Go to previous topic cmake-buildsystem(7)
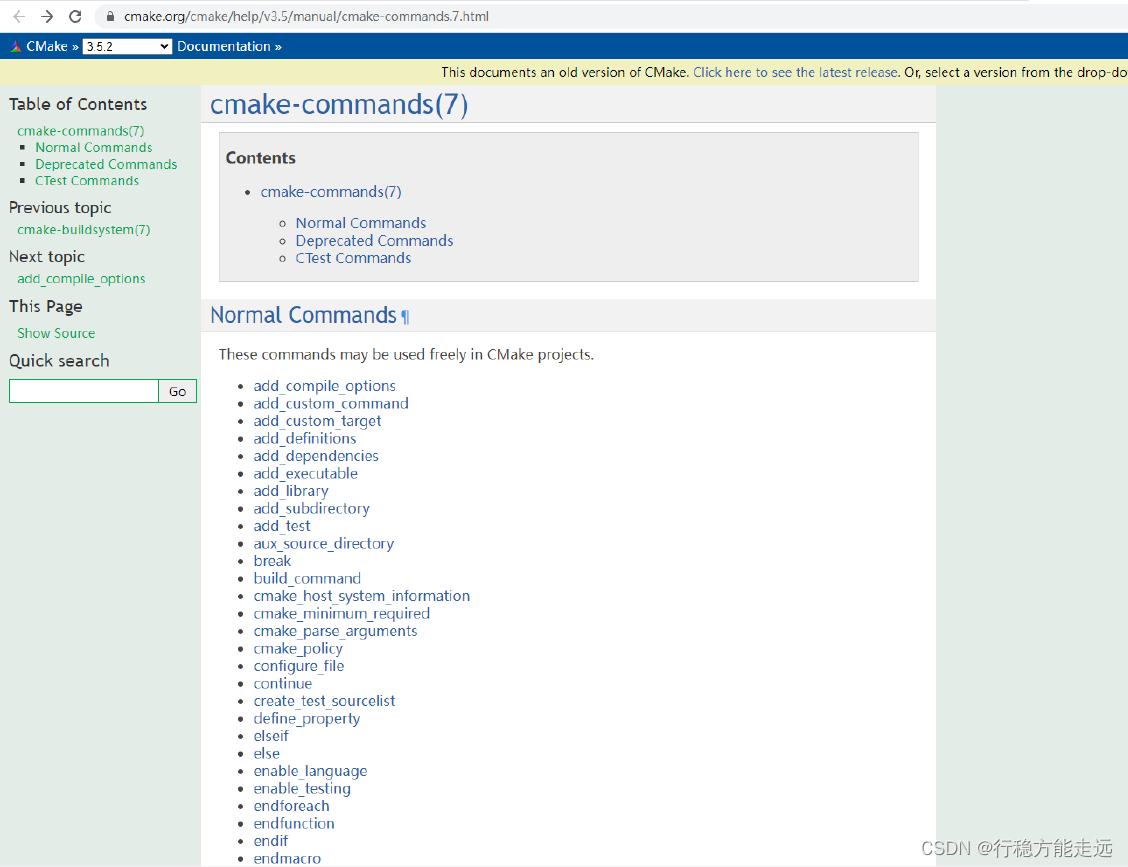Viewport: 1128px width, 867px height. tap(83, 230)
